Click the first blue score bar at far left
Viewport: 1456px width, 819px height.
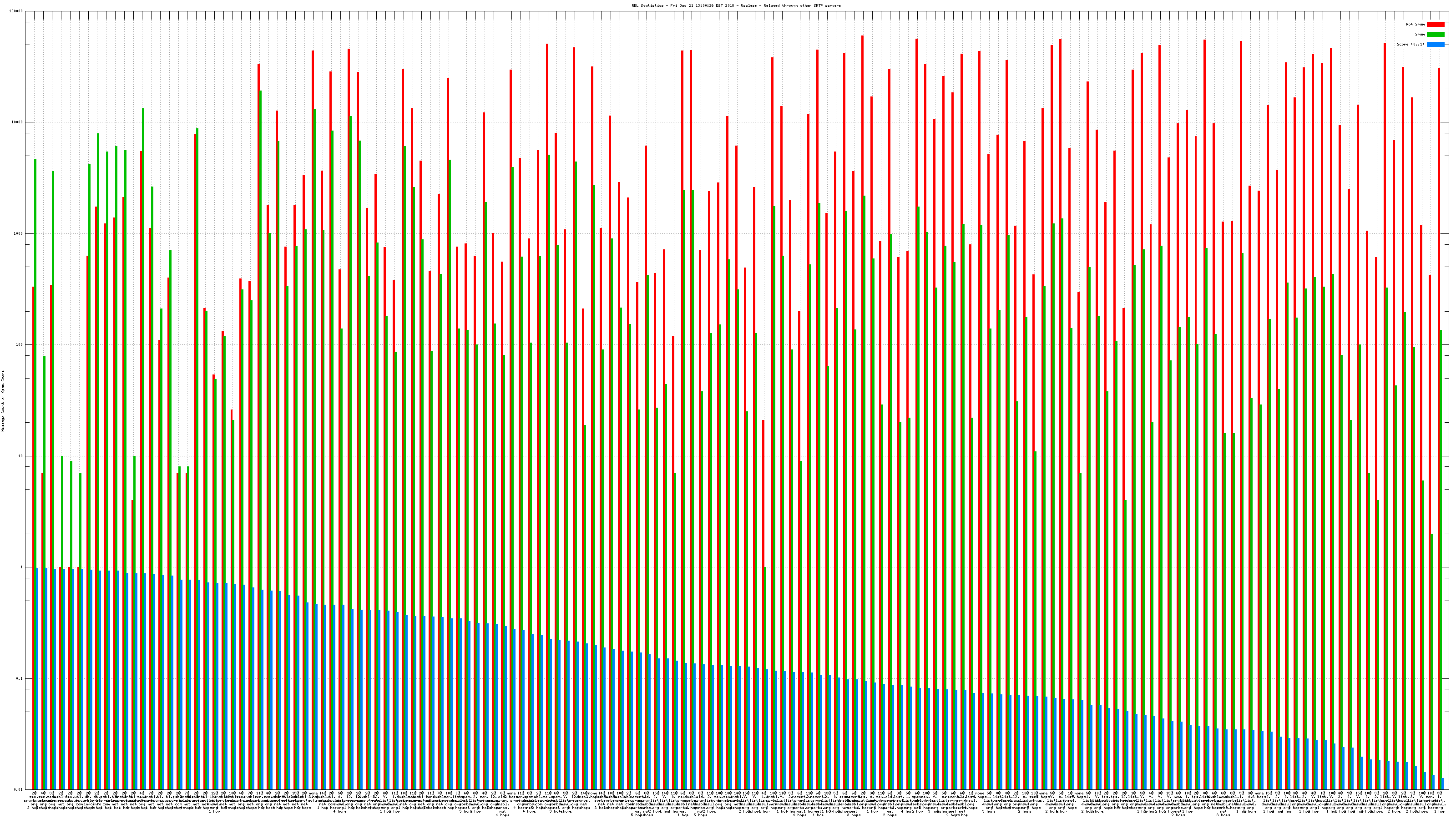[37, 678]
